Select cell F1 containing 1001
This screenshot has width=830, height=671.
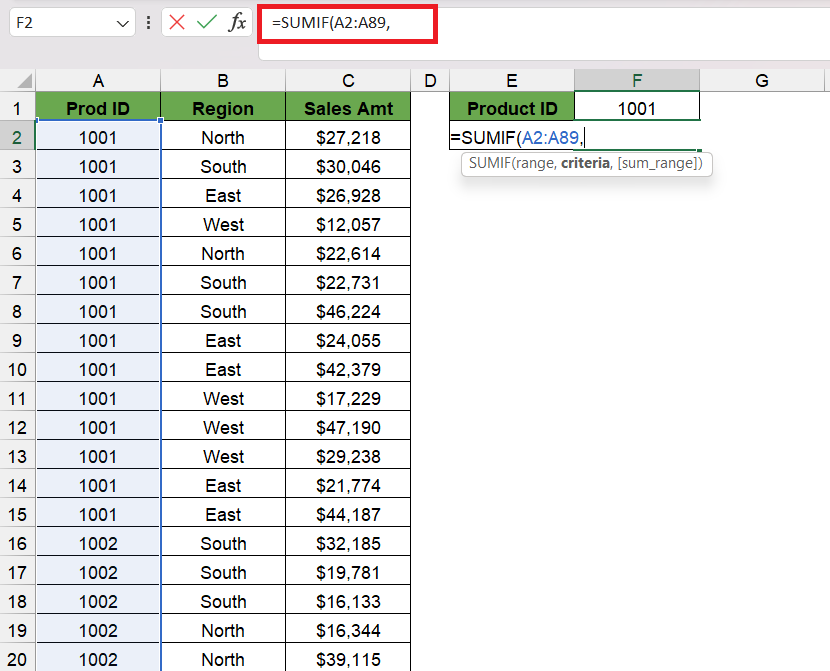pos(637,108)
